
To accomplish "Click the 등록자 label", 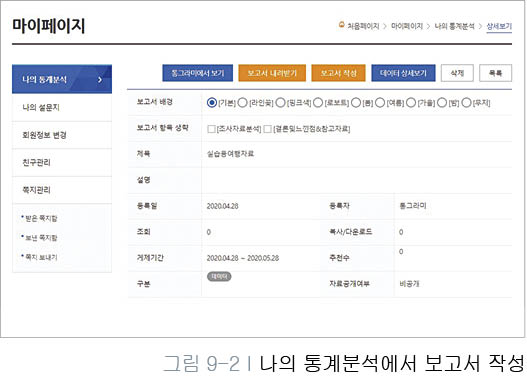I will pyautogui.click(x=339, y=206).
